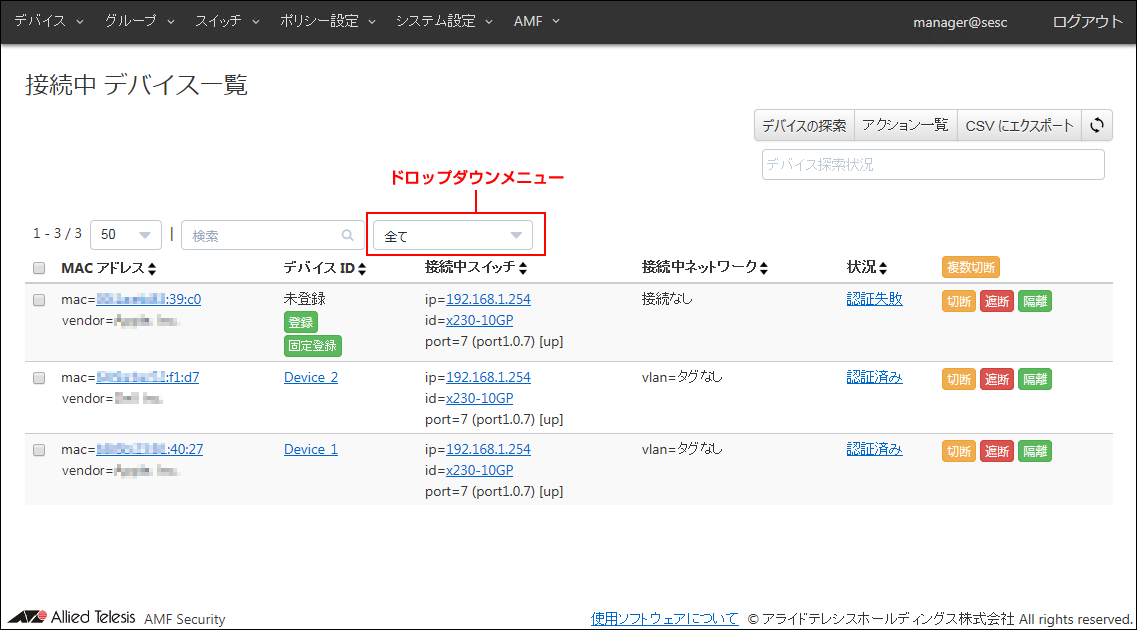1137x630 pixels.
Task: Click the デバイス探索状況 input field
Action: pyautogui.click(x=932, y=164)
